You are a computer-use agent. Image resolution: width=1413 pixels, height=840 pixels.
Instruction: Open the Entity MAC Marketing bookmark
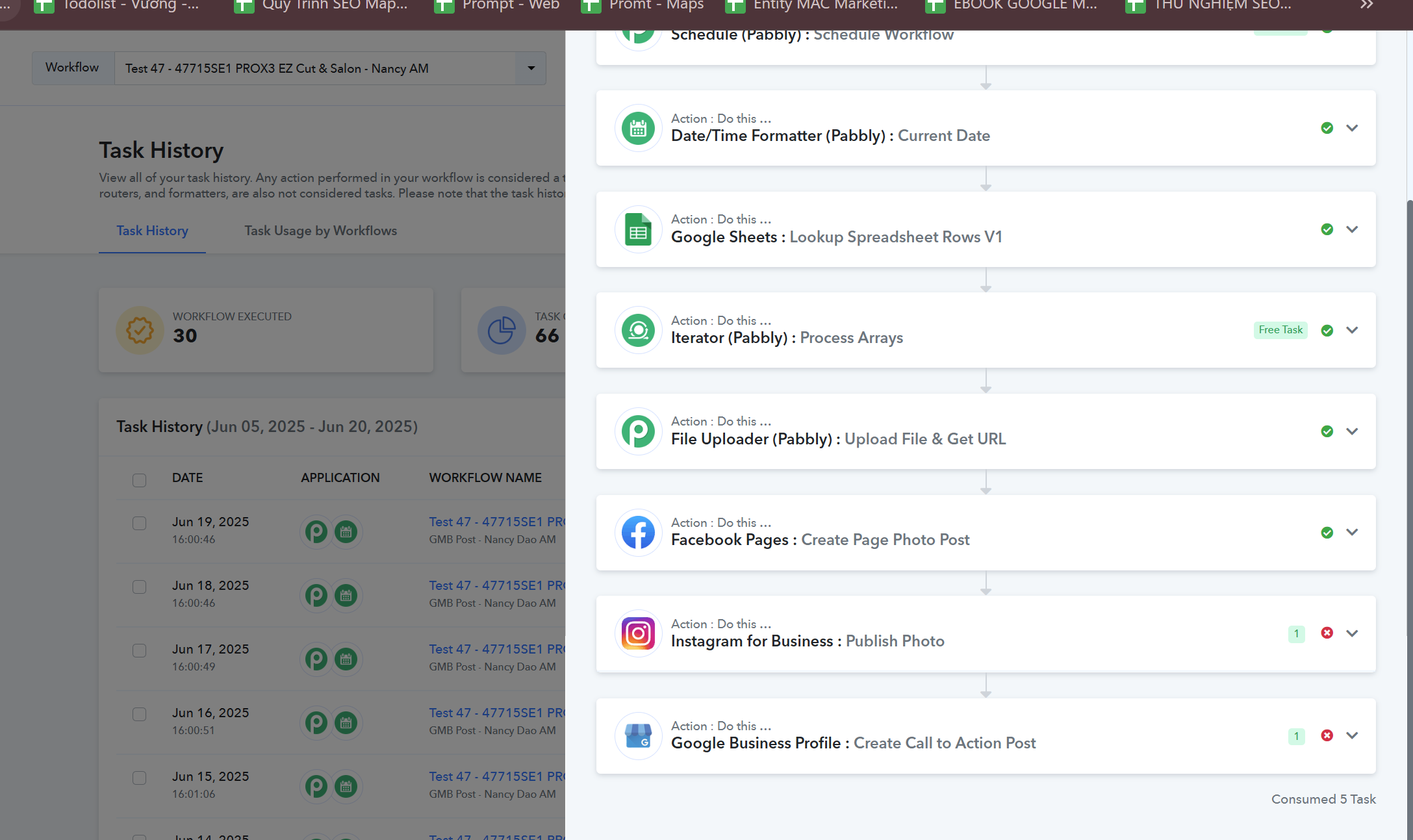[812, 5]
